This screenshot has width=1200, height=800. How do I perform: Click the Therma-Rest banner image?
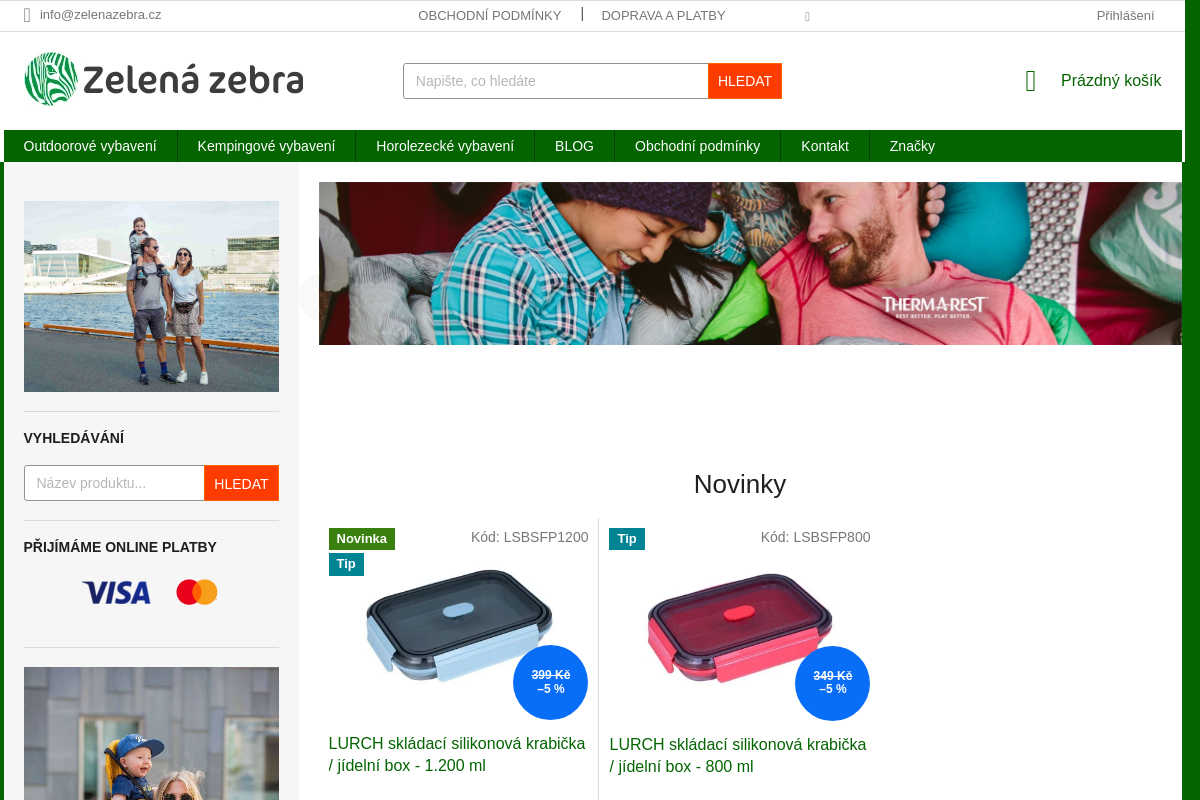pos(750,263)
